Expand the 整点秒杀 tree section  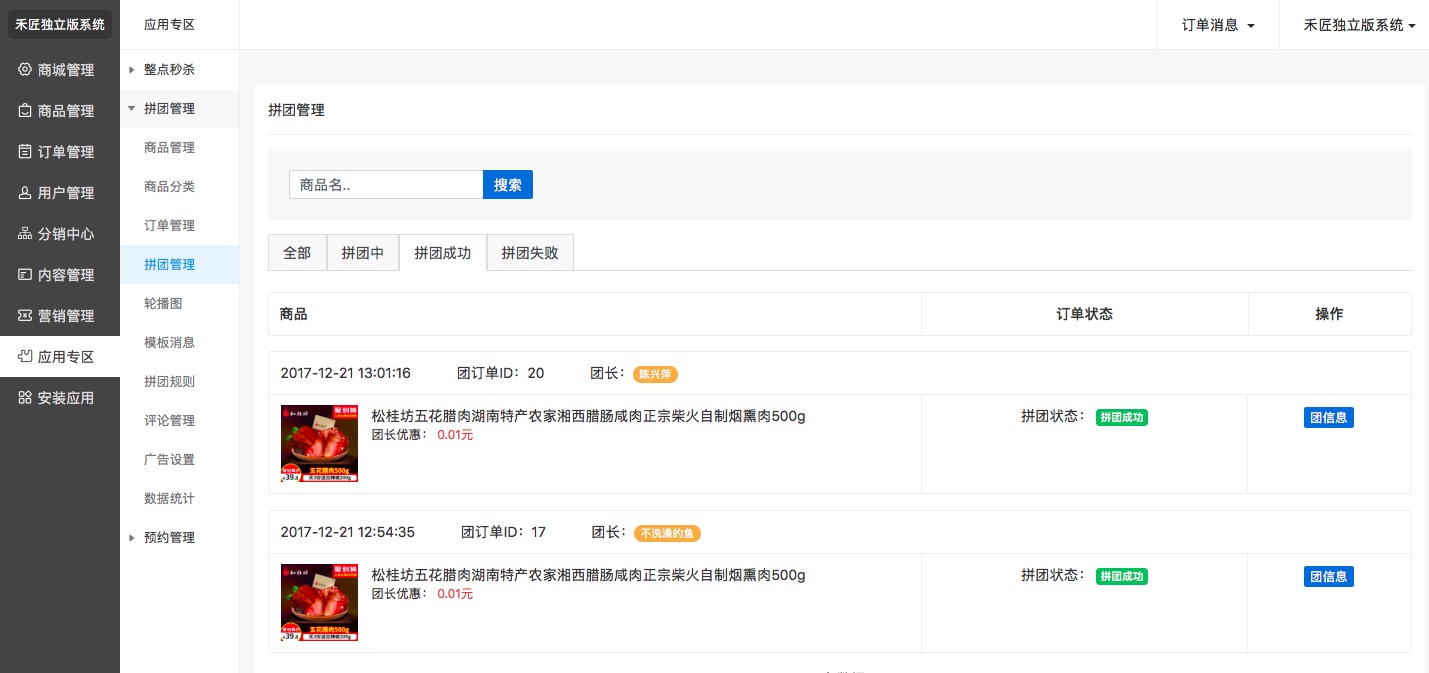point(131,70)
